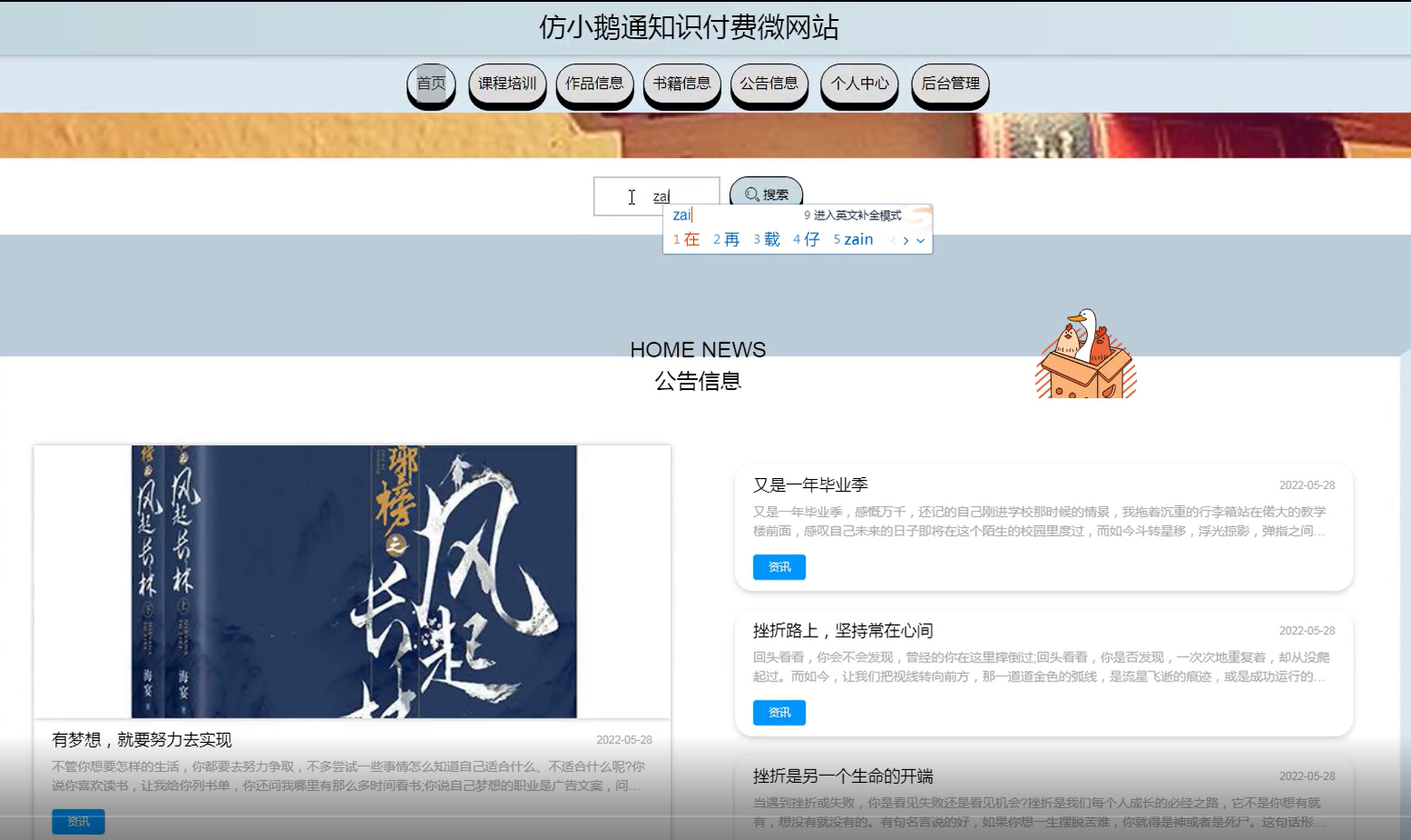Viewport: 1411px width, 840px height.
Task: Expand the IME candidate list with the down chevron
Action: tap(920, 239)
